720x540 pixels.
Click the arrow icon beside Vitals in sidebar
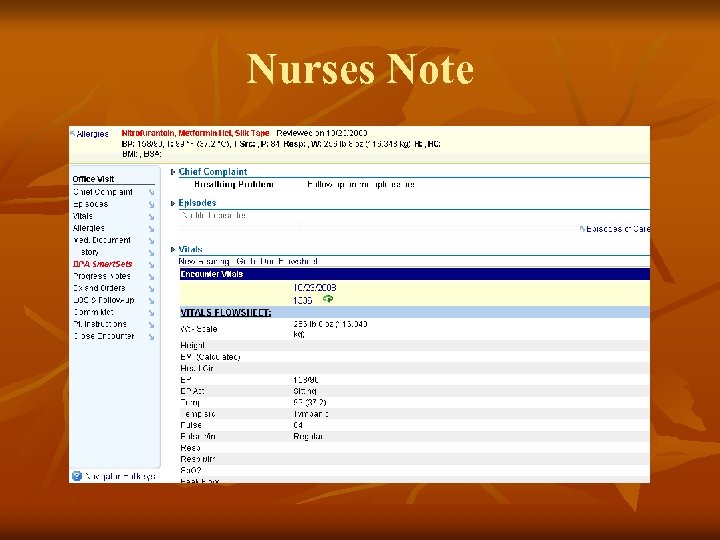152,217
